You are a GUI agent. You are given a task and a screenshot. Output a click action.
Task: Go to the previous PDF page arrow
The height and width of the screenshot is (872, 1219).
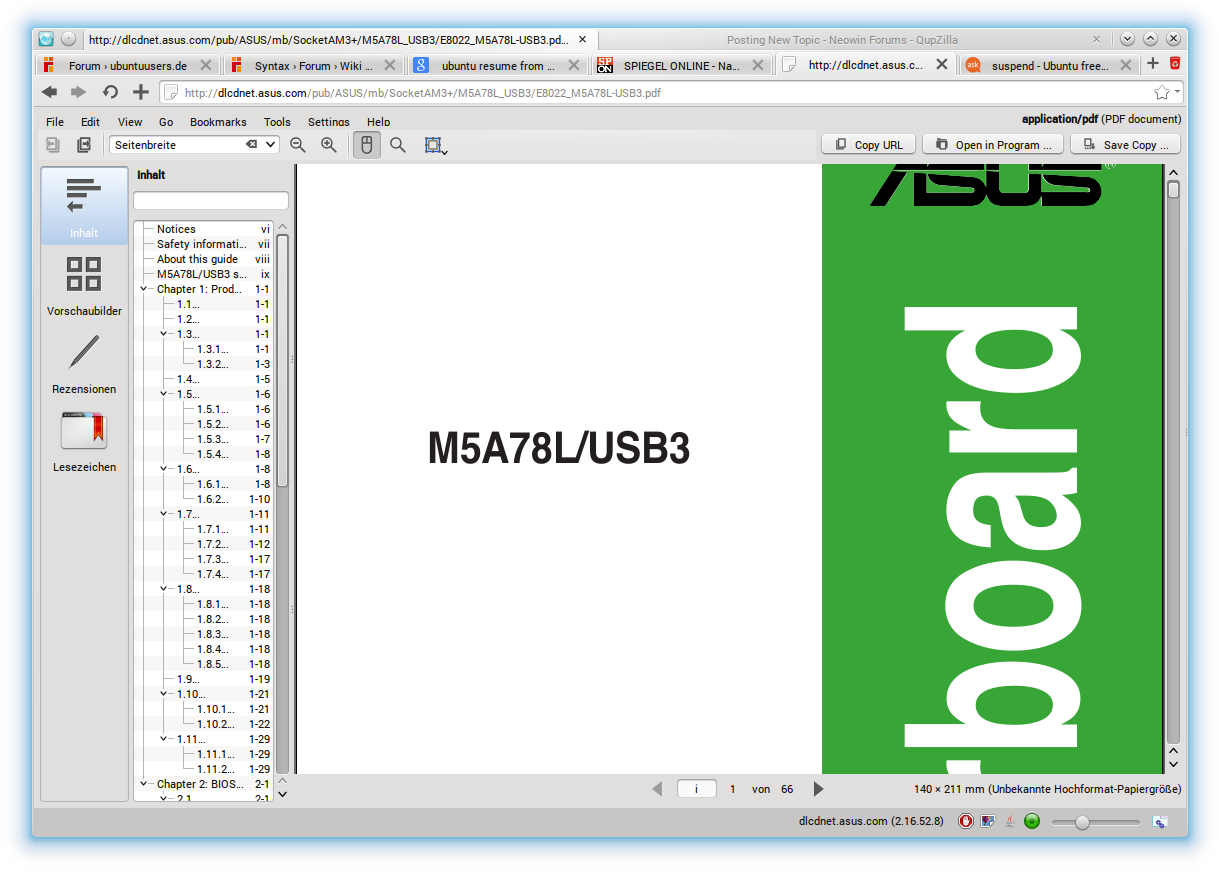[x=657, y=789]
